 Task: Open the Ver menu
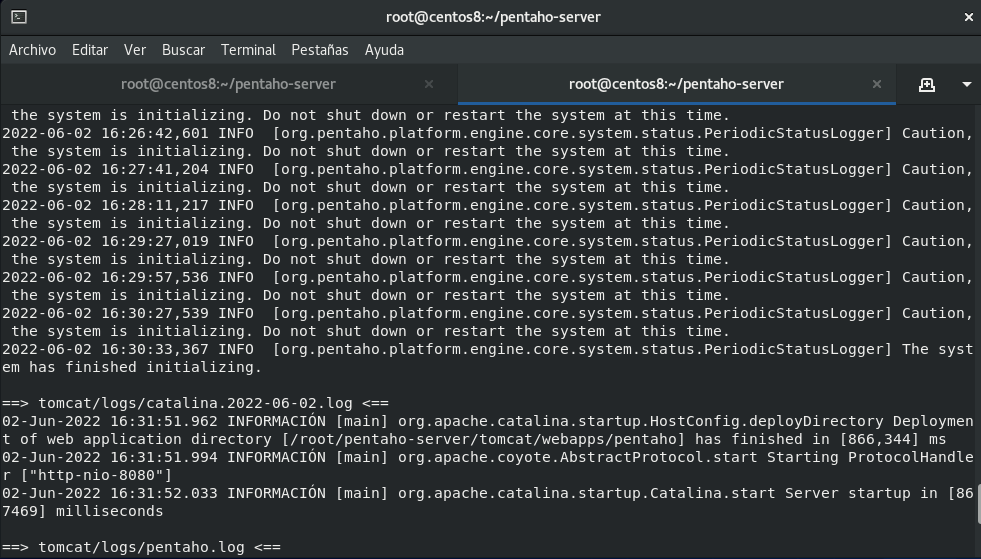pyautogui.click(x=135, y=50)
